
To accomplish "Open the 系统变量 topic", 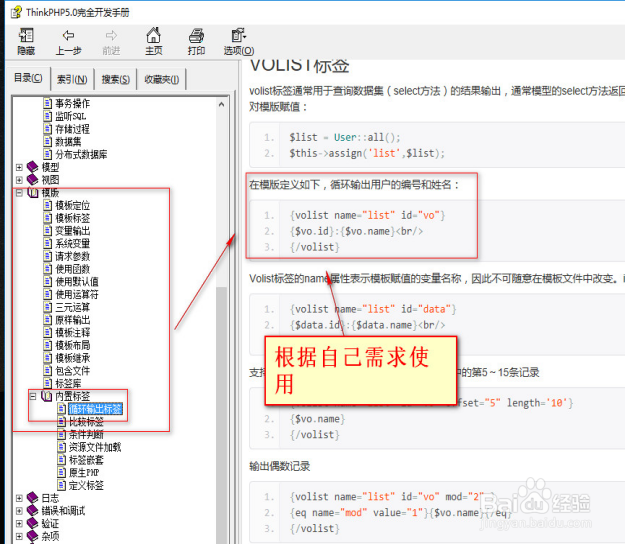I will point(73,244).
